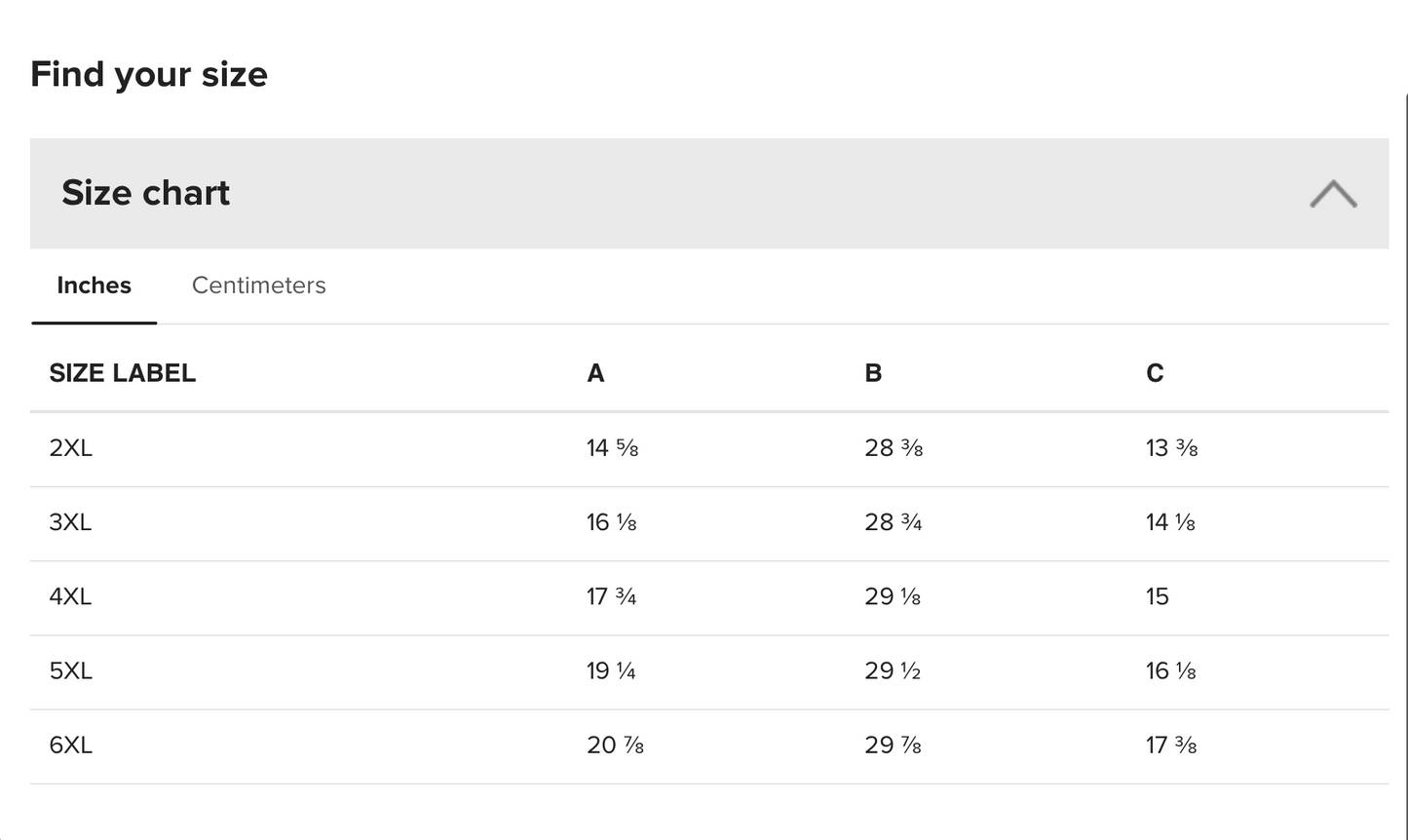The height and width of the screenshot is (840, 1408).
Task: Click the 15 value in column C
Action: pyautogui.click(x=1158, y=596)
